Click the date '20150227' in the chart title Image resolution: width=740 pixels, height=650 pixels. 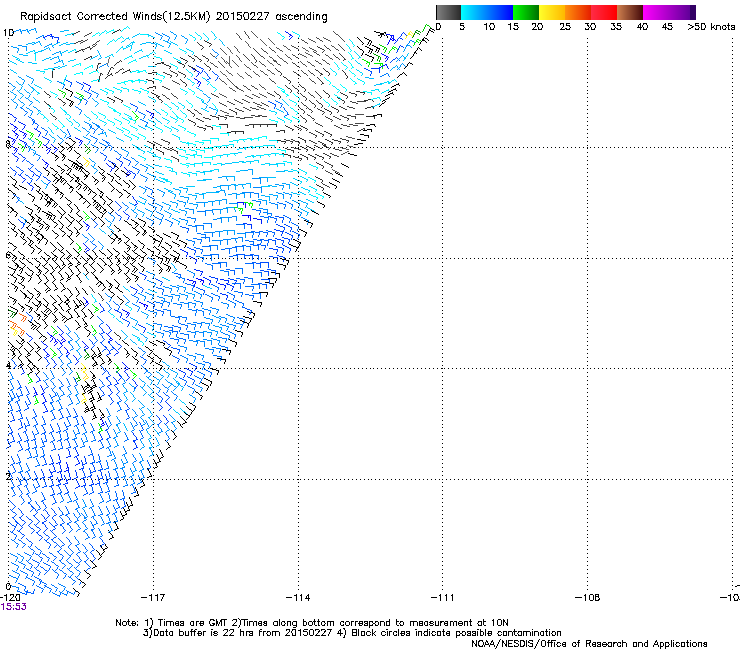[x=242, y=17]
